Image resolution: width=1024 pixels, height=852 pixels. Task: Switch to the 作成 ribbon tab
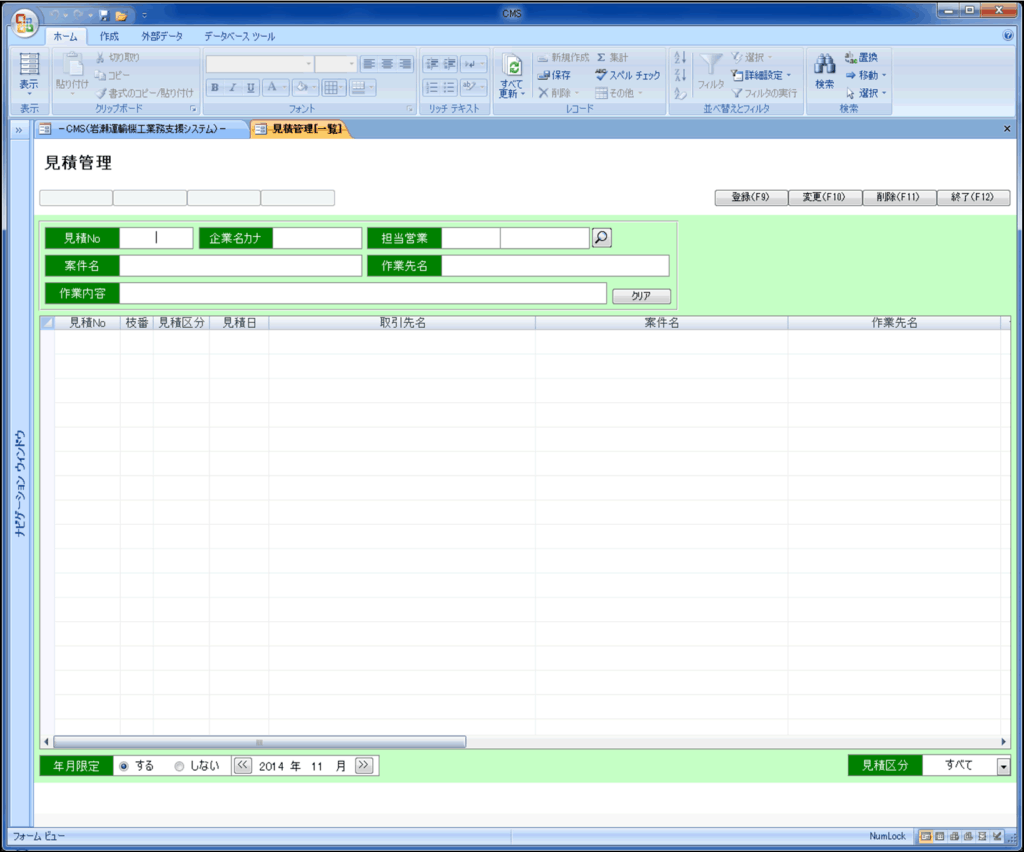[109, 36]
